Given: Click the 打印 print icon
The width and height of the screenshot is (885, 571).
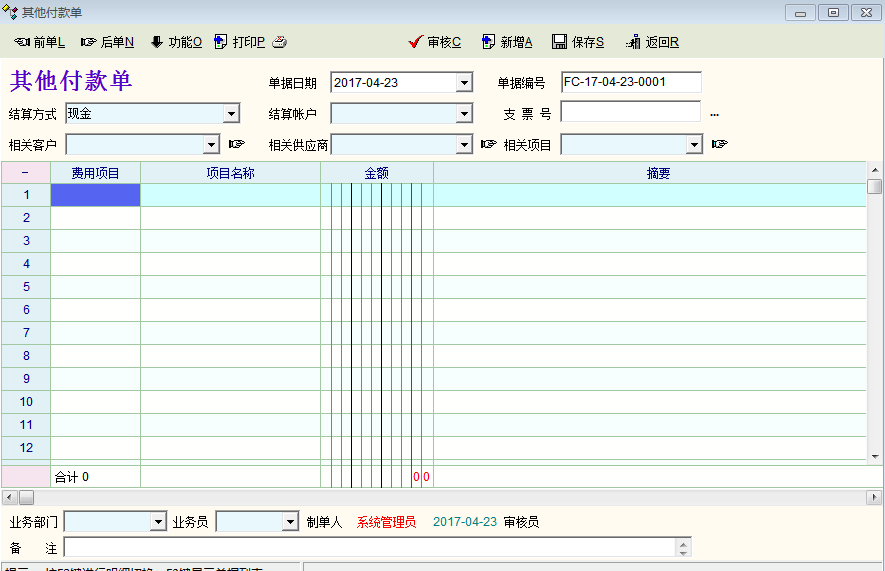Looking at the screenshot, I should coord(221,42).
